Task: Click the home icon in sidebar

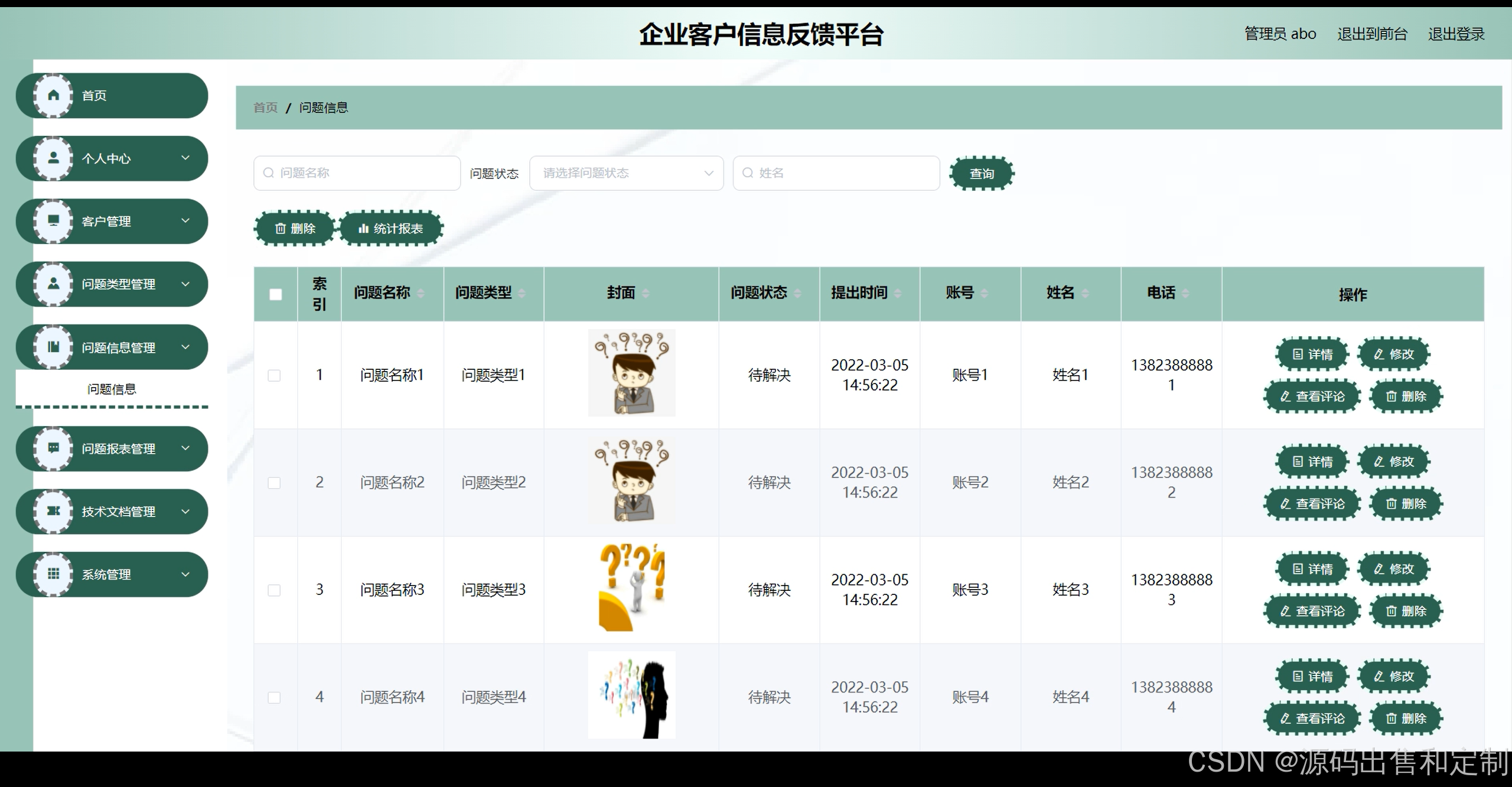Action: pos(53,95)
